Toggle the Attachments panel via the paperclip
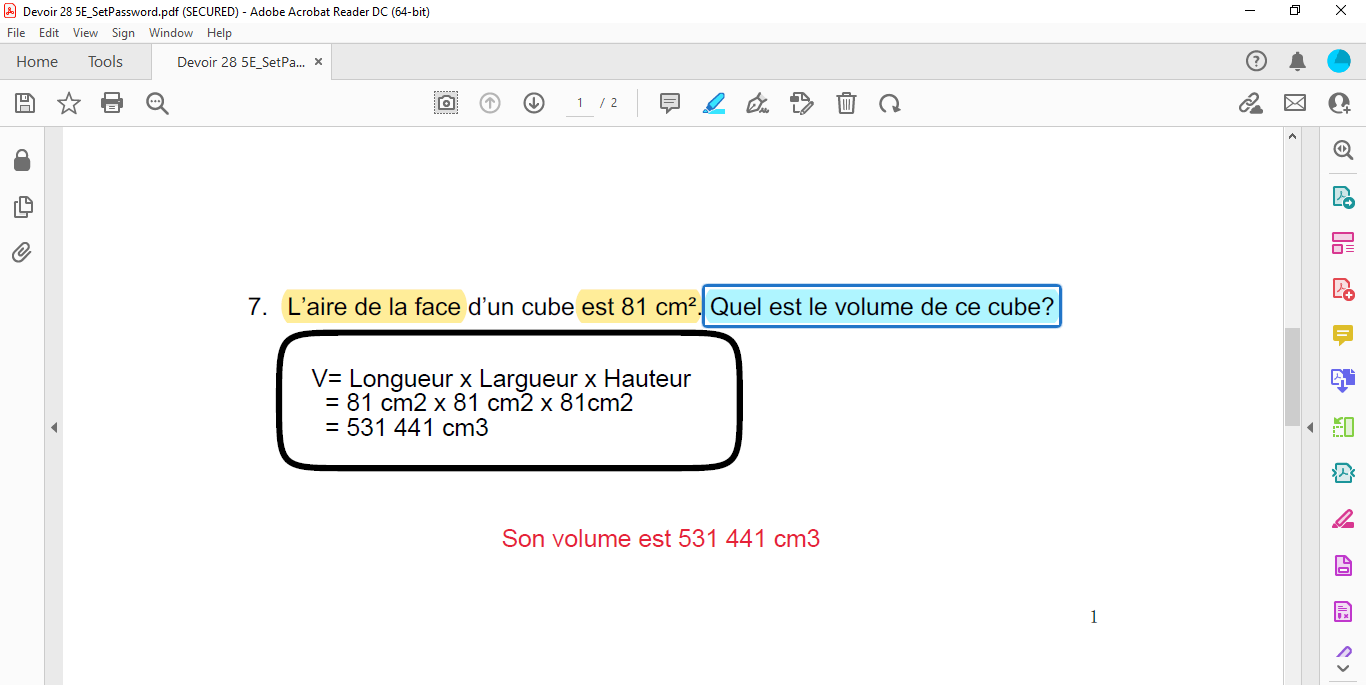This screenshot has width=1366, height=685. coord(21,252)
